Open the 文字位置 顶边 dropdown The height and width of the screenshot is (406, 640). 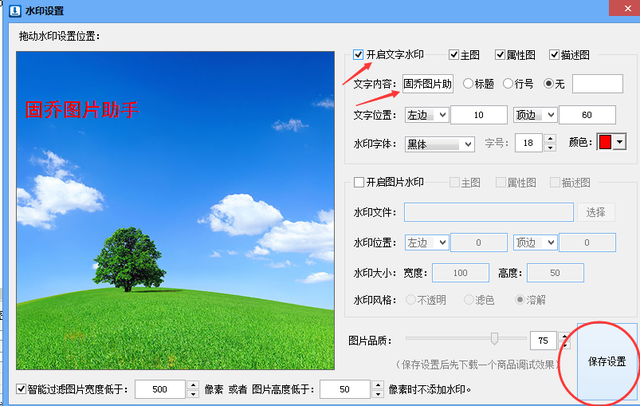tap(535, 115)
